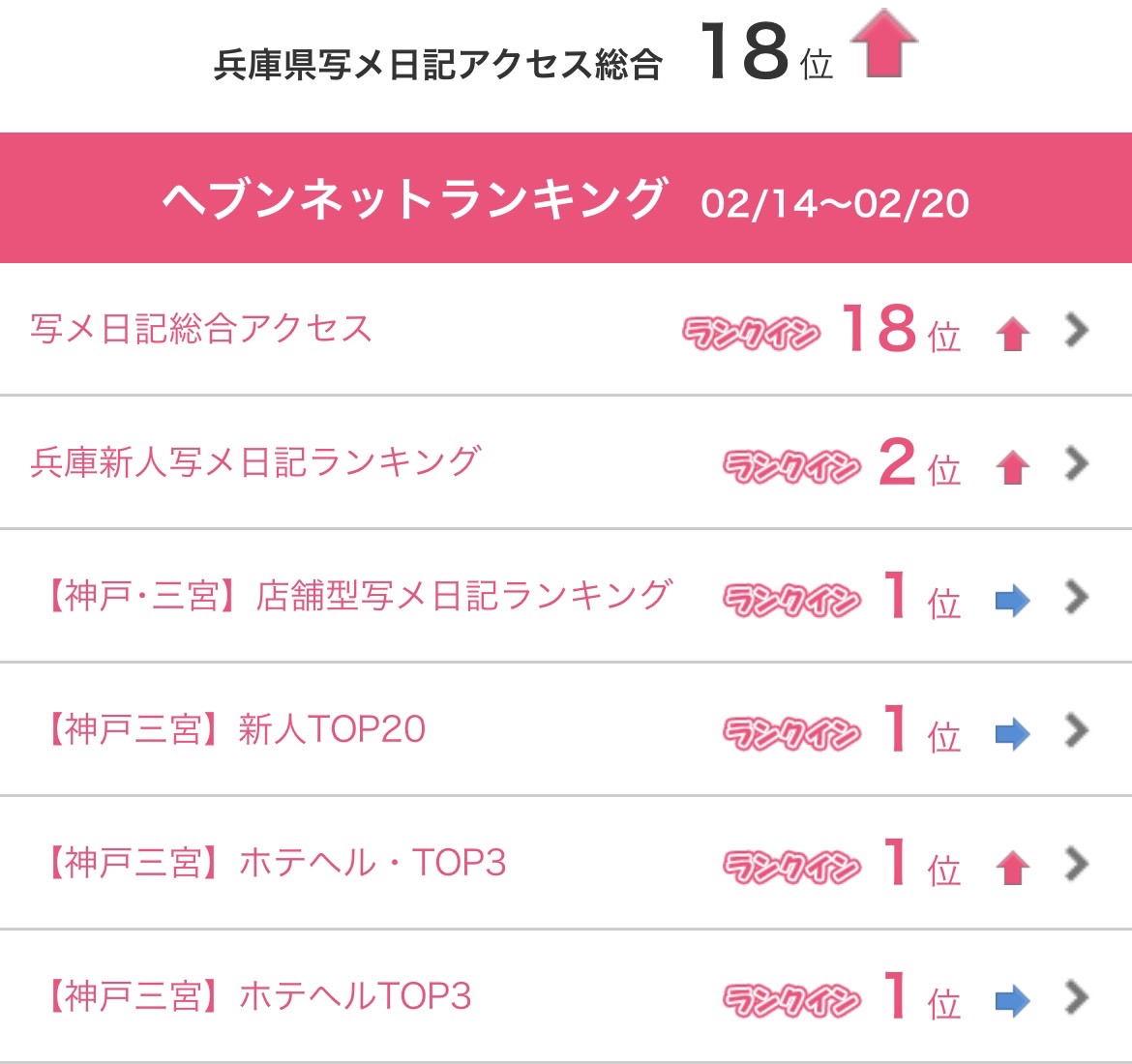Click the ランクイン badge in 写メ日記総合アクセス row
This screenshot has width=1132, height=1064.
tap(752, 334)
